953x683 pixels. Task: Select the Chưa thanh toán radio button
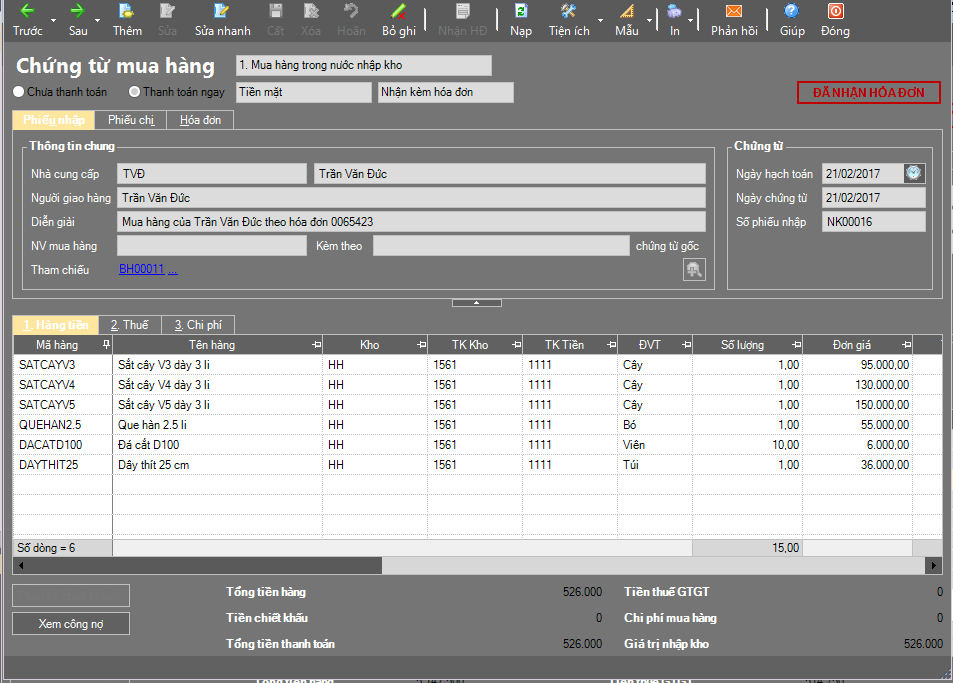click(19, 92)
